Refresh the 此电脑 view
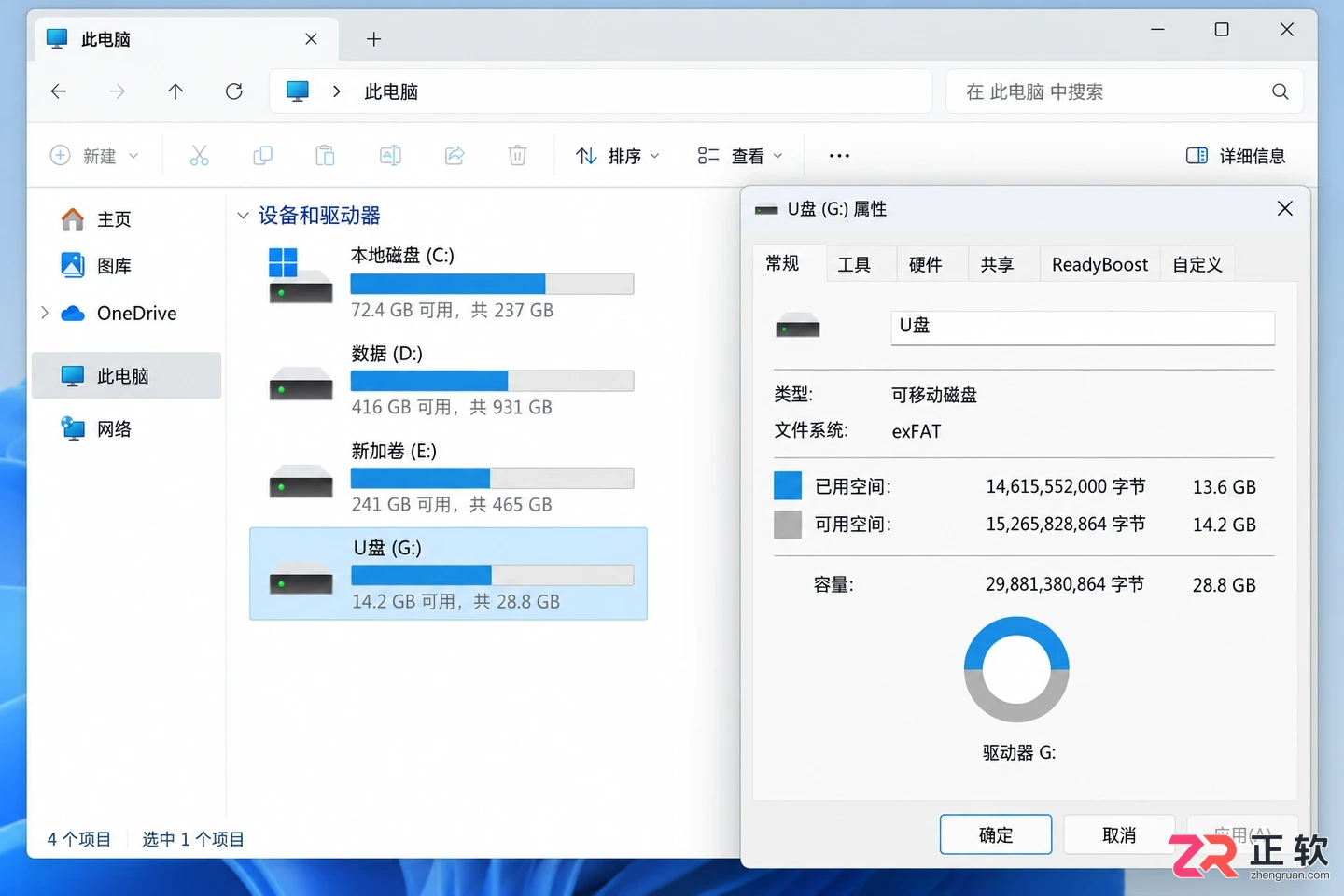The image size is (1344, 896). 234,91
